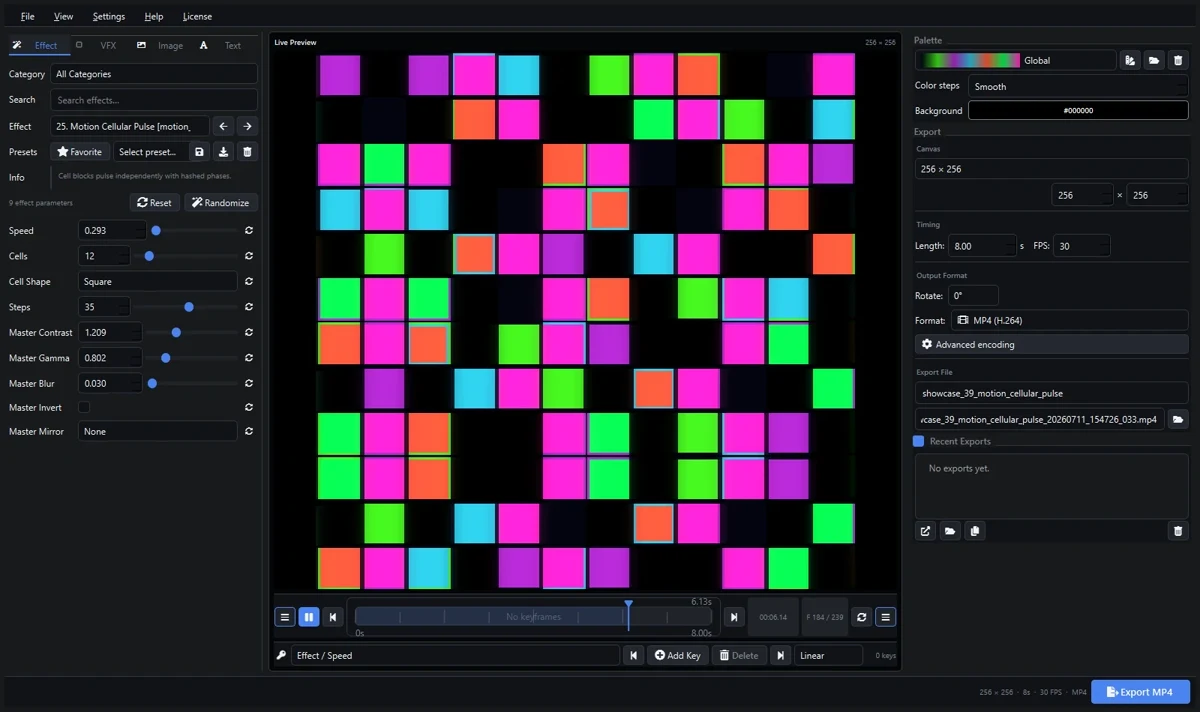This screenshot has height=712, width=1200.
Task: Click the Background color swatch #000000
Action: point(1078,111)
